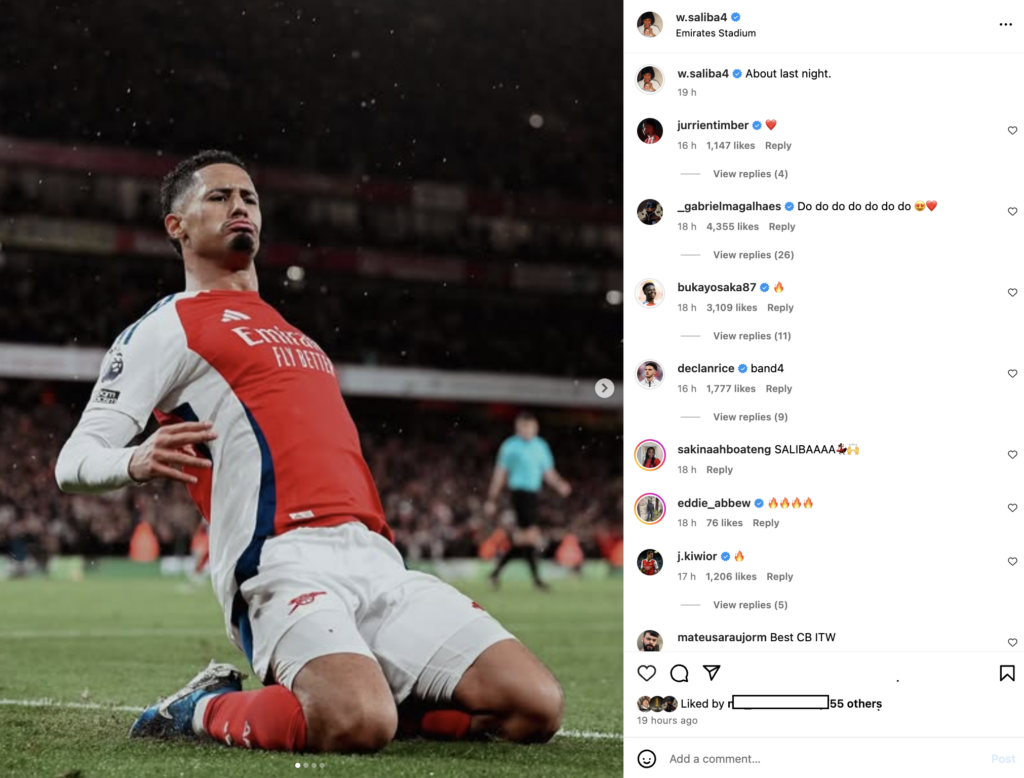Show View replies (5) under j.kiwior
The width and height of the screenshot is (1024, 778).
(750, 605)
